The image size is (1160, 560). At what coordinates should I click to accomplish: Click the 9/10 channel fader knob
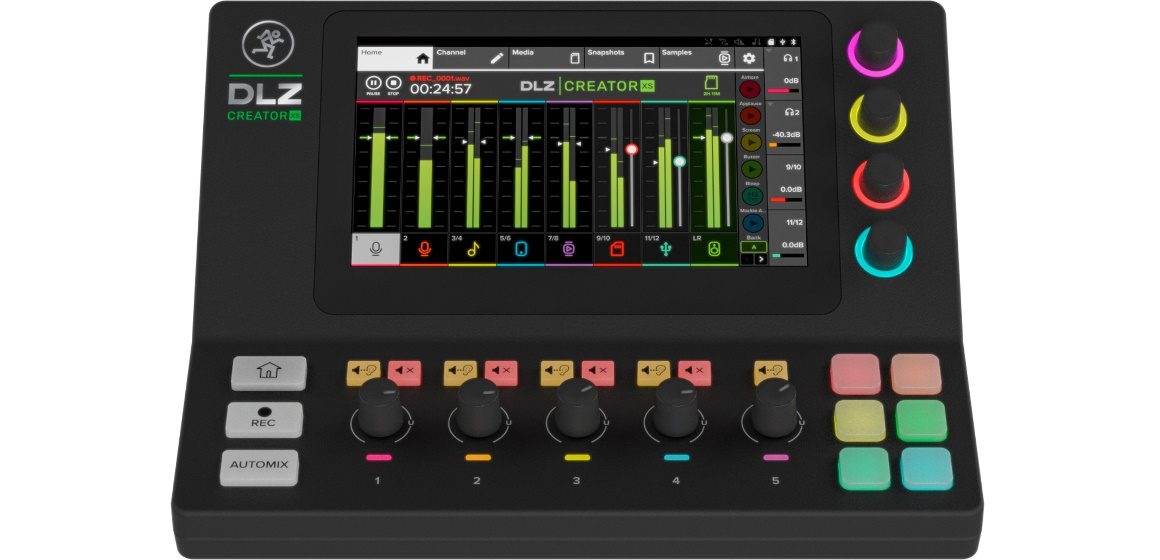[x=631, y=149]
